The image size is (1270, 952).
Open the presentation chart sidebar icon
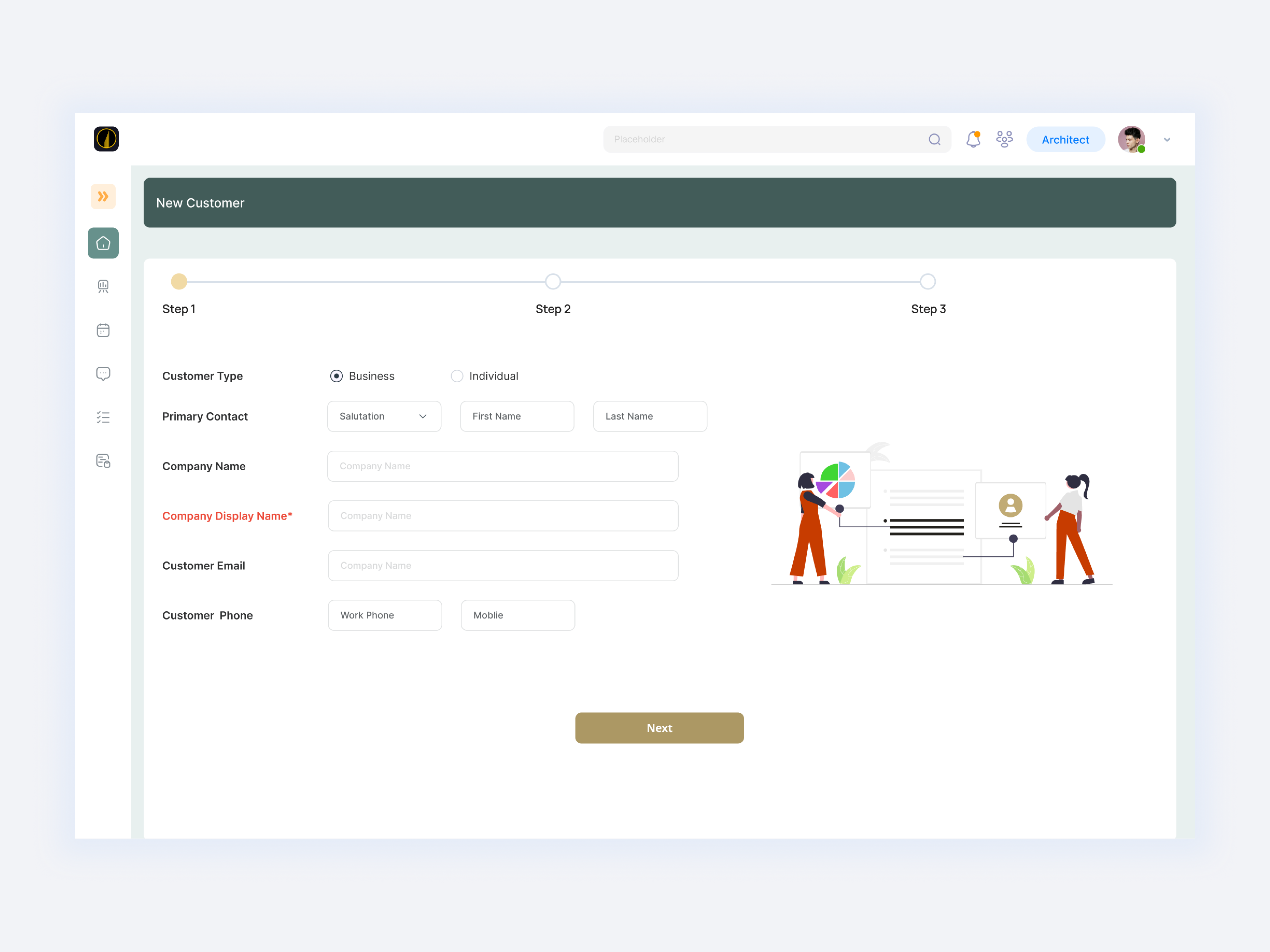(x=103, y=286)
